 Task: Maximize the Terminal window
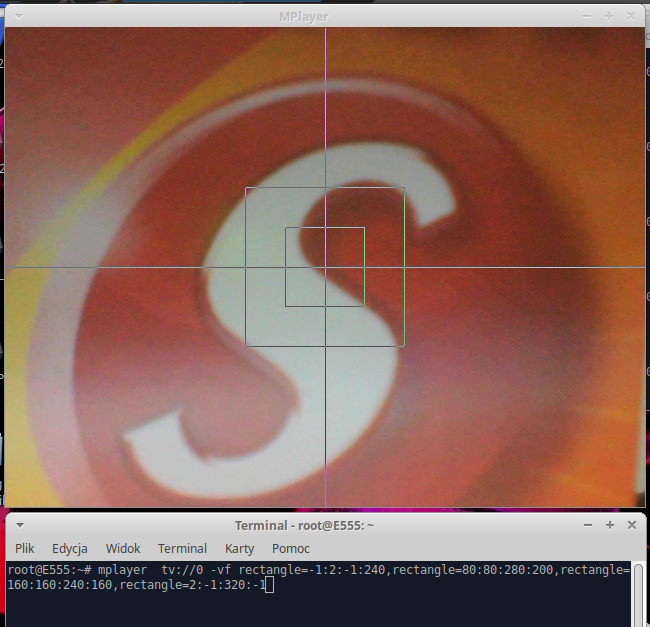tap(610, 525)
